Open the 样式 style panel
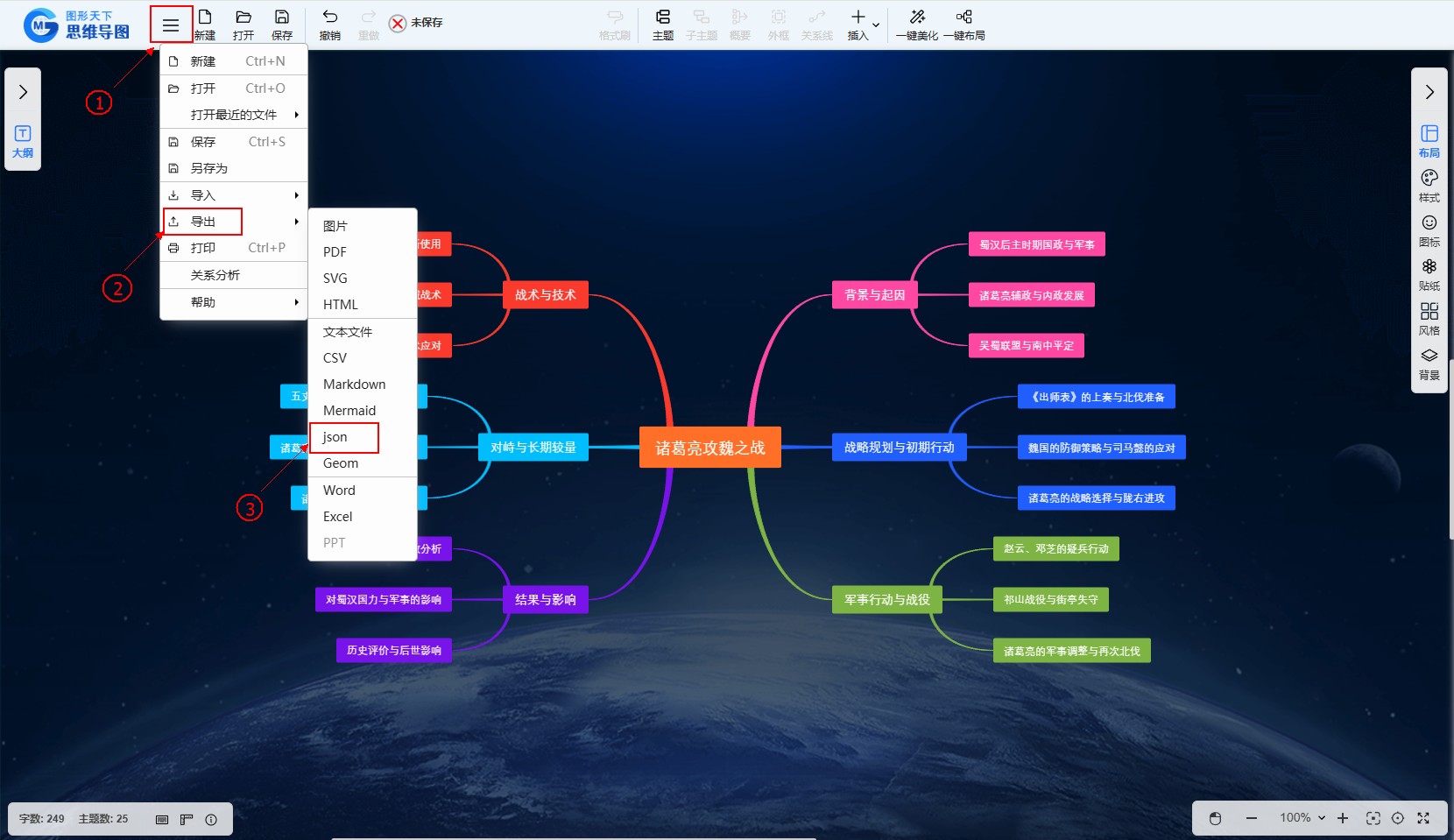Viewport: 1454px width, 840px height. (1429, 185)
